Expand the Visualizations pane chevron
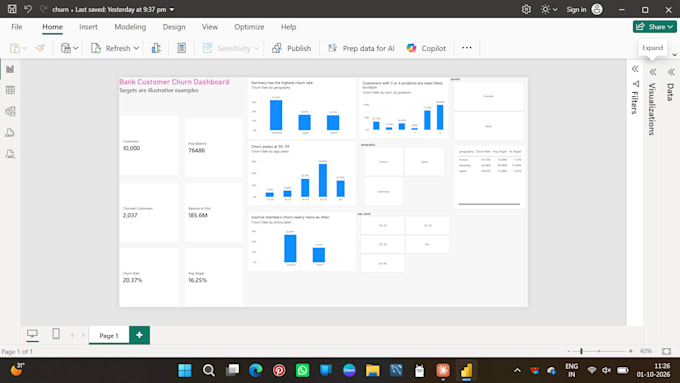680x383 pixels. tap(653, 72)
